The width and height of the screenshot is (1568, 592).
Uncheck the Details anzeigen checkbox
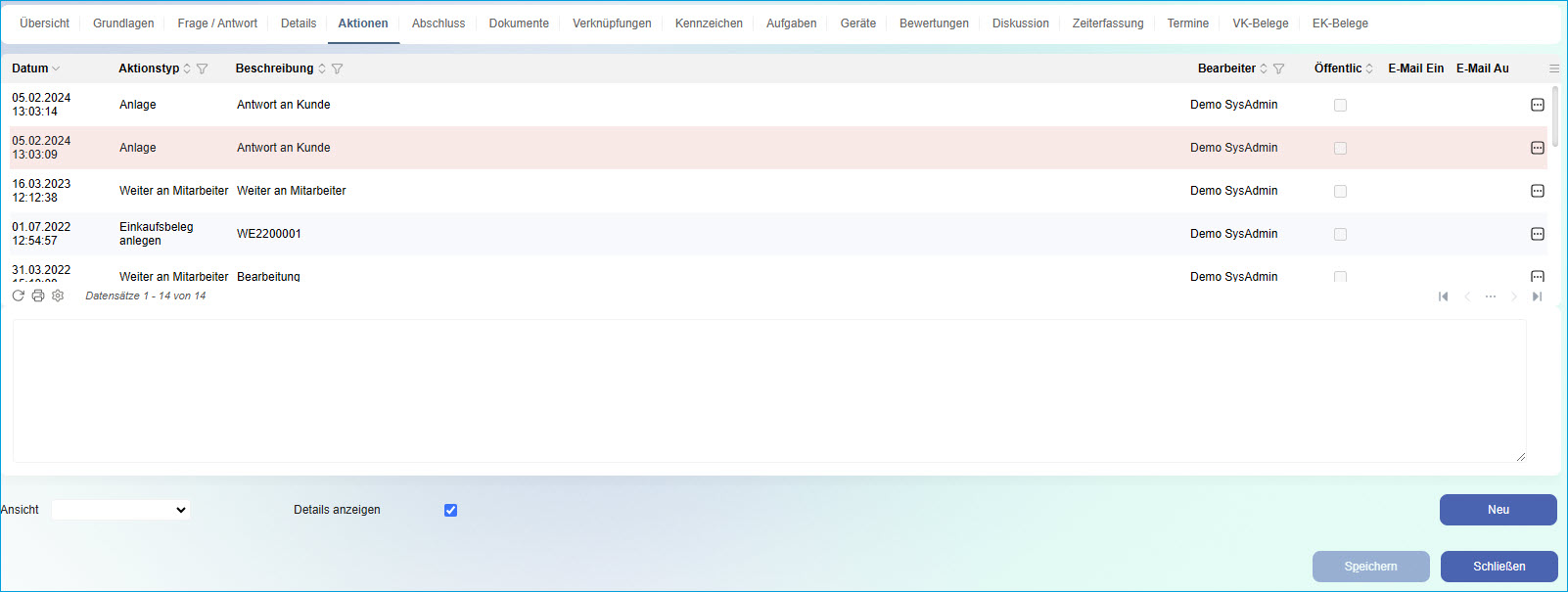pos(450,510)
